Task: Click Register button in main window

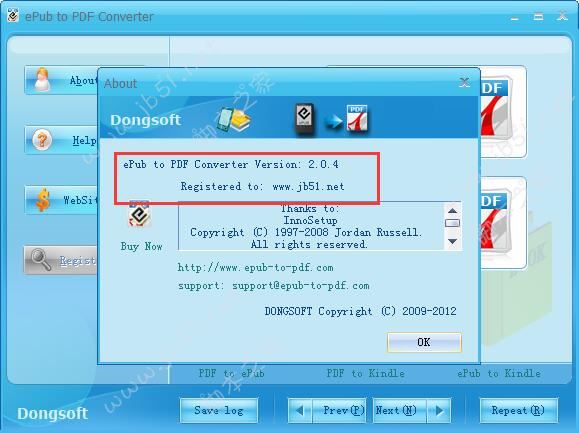Action: point(61,260)
